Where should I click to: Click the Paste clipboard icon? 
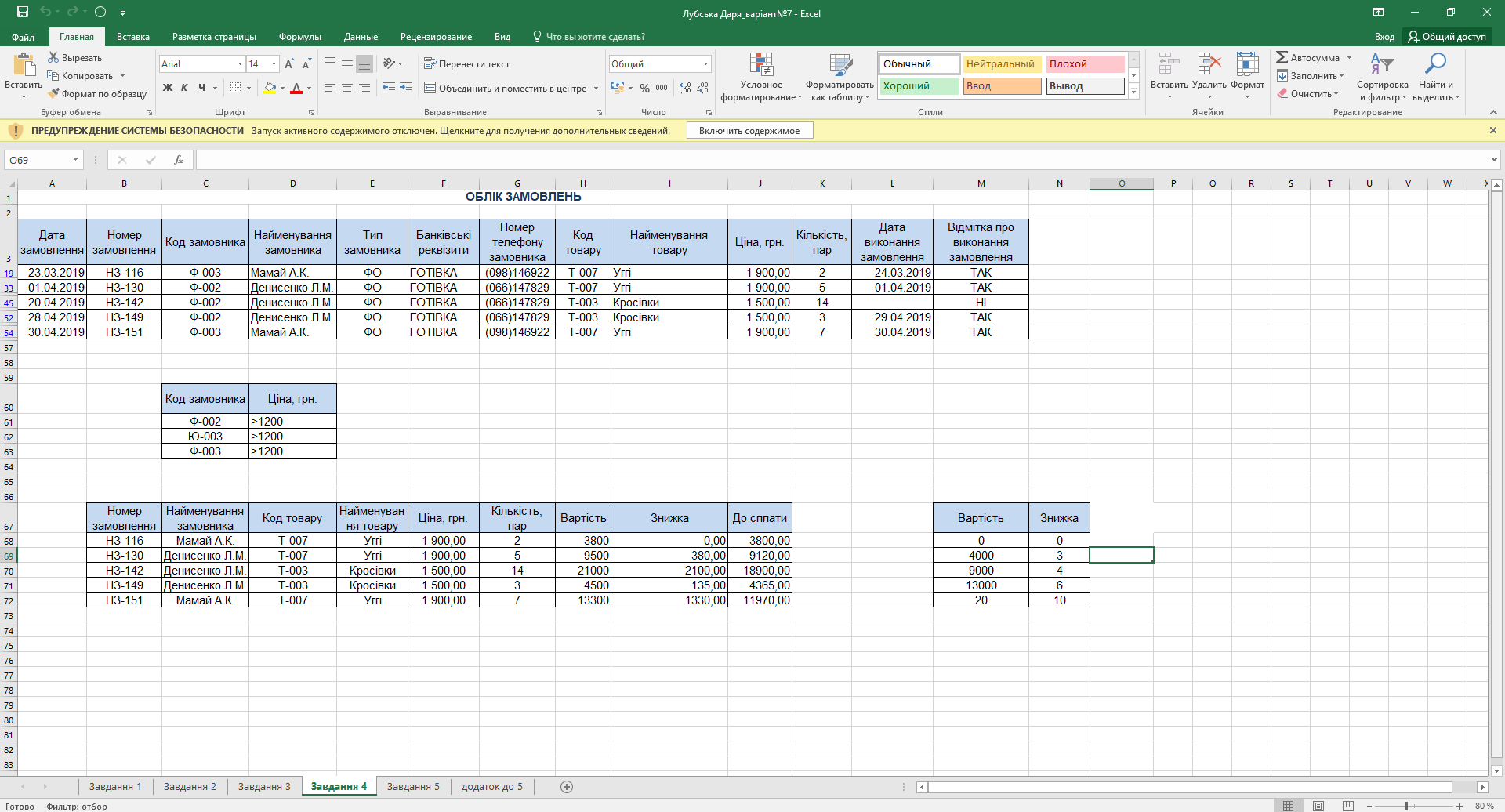click(x=24, y=66)
